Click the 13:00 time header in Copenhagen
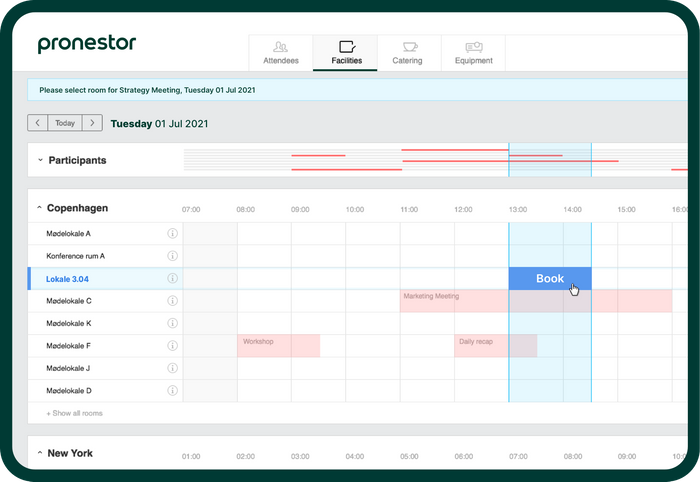This screenshot has height=482, width=700. point(518,209)
